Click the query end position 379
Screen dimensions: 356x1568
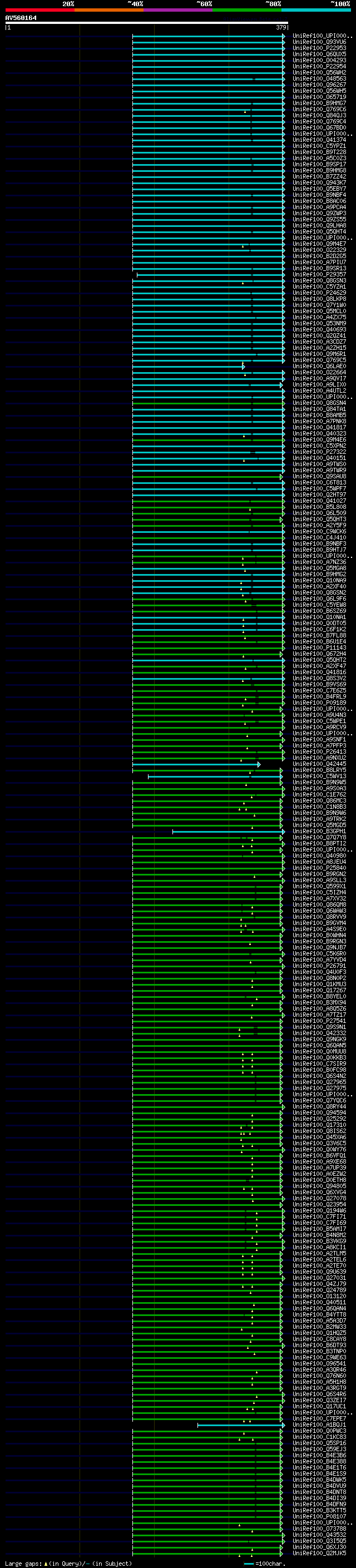click(x=281, y=27)
